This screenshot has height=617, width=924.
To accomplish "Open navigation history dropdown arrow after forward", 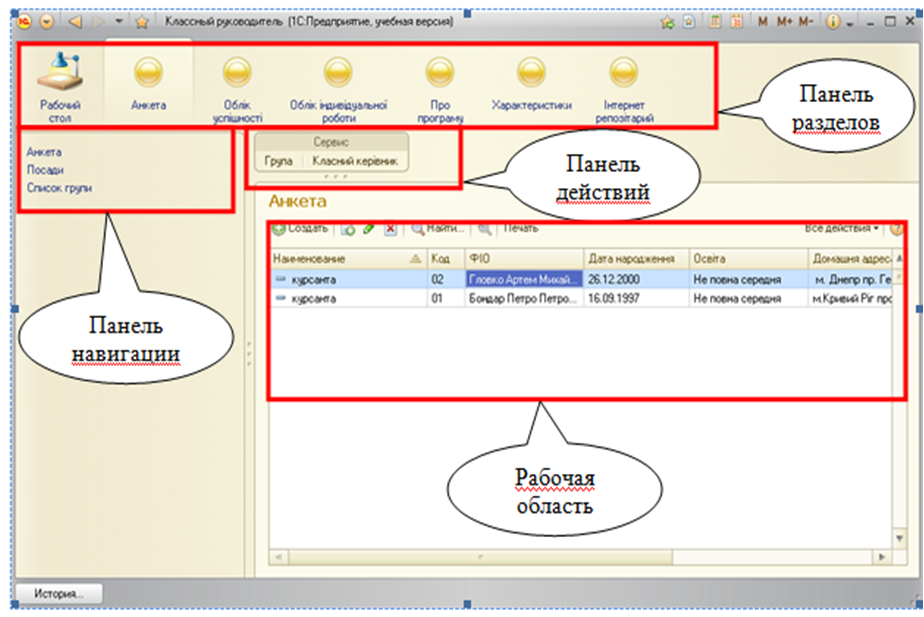I will (119, 22).
